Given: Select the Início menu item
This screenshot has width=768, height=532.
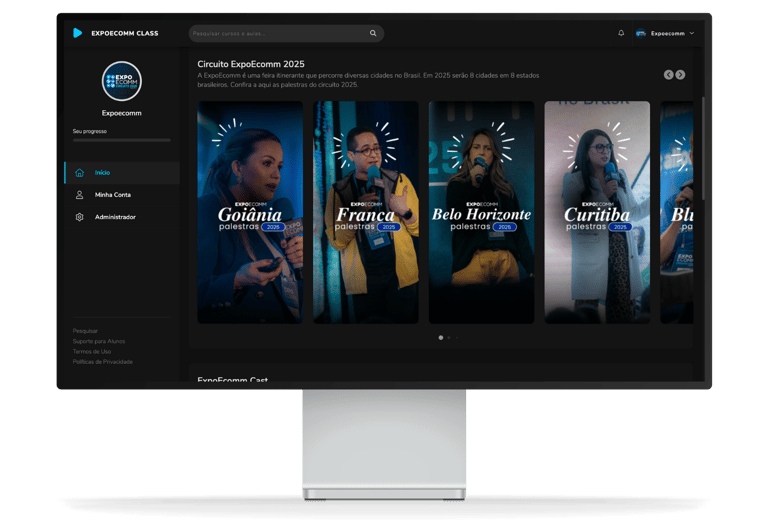Looking at the screenshot, I should click(x=122, y=172).
